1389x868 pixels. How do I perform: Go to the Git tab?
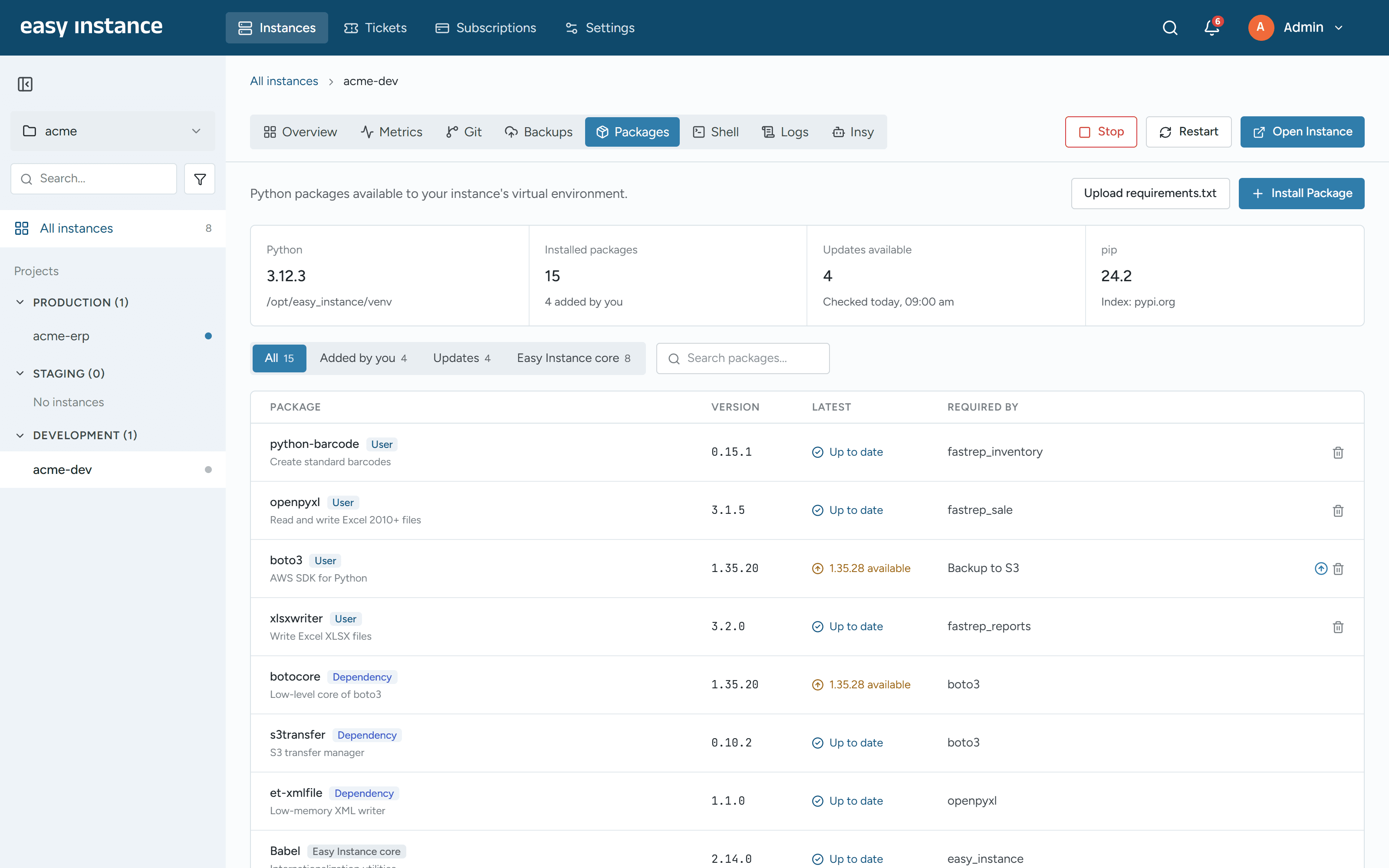(x=464, y=132)
